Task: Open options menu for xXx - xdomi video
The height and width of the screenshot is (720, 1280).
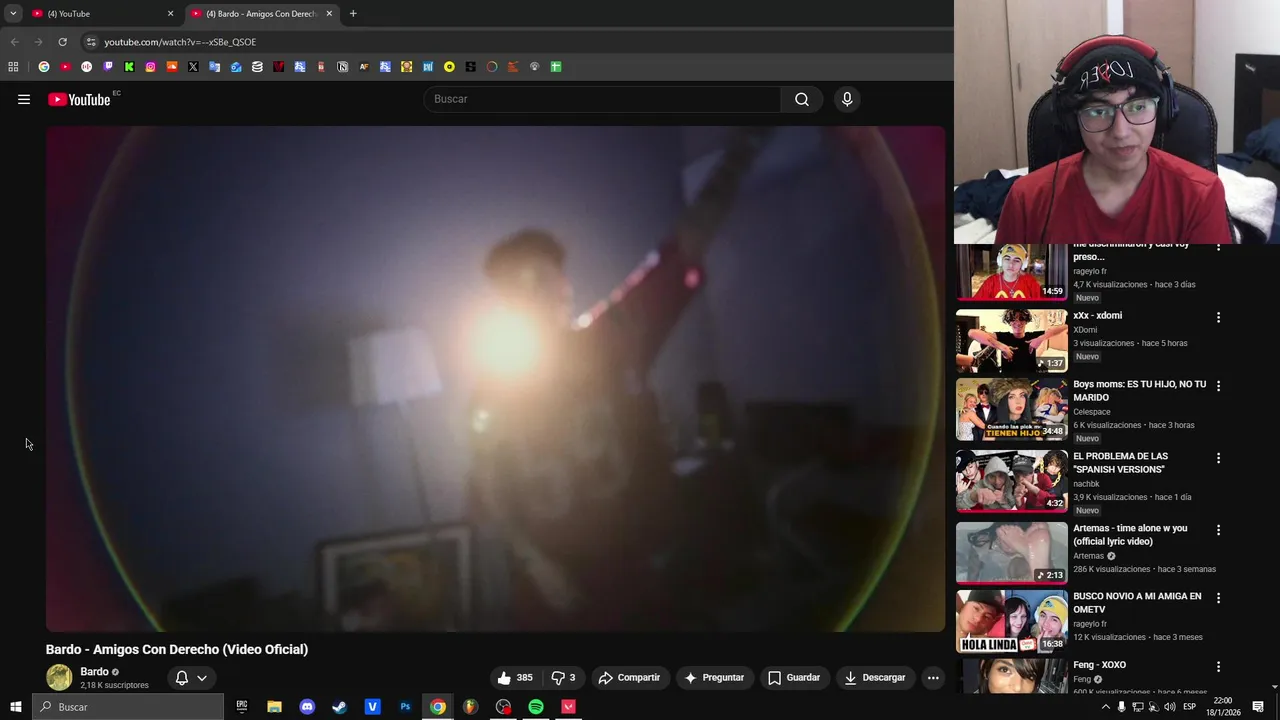Action: click(1218, 318)
